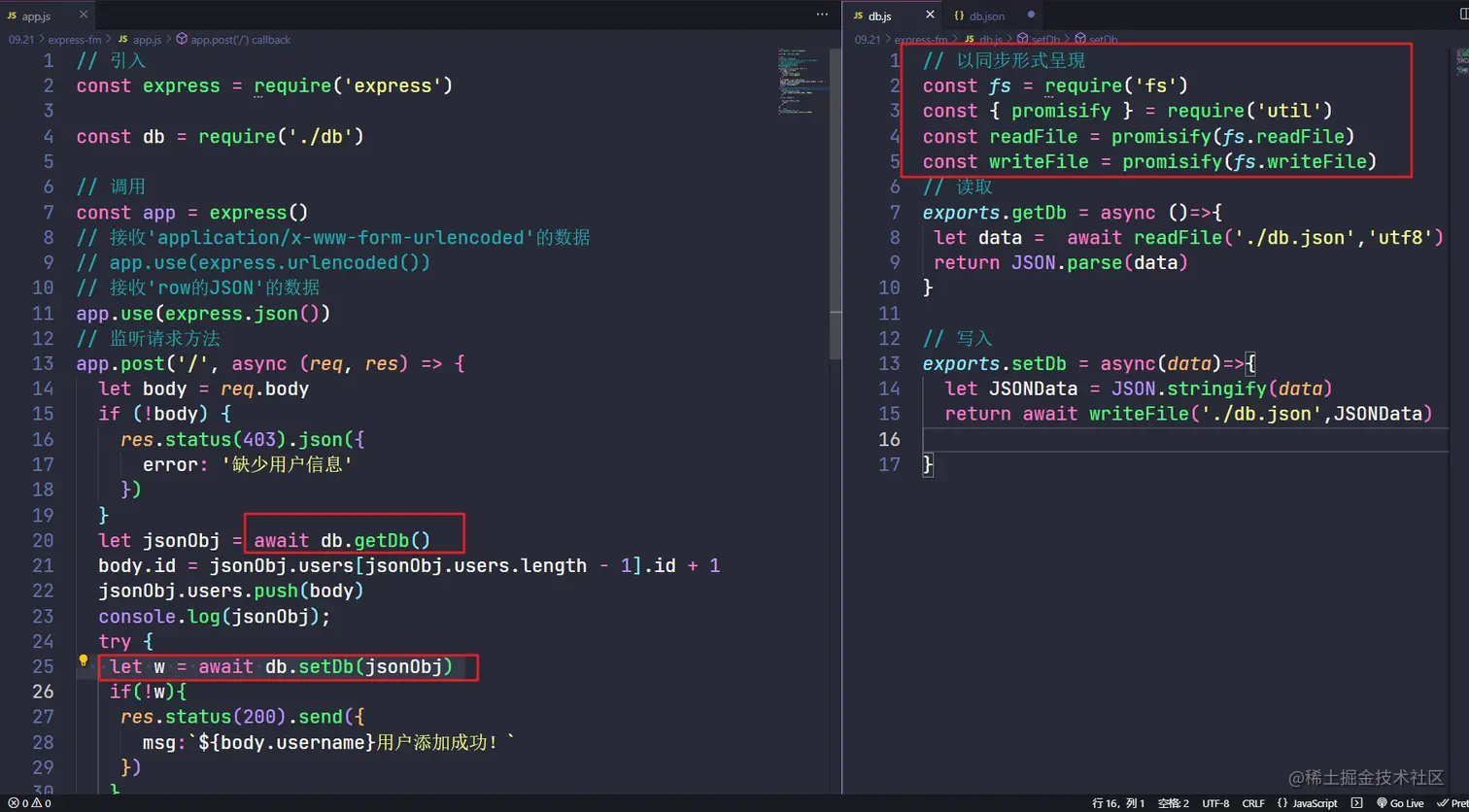Image resolution: width=1469 pixels, height=812 pixels.
Task: Click the warning count icon in the status bar
Action: click(36, 803)
